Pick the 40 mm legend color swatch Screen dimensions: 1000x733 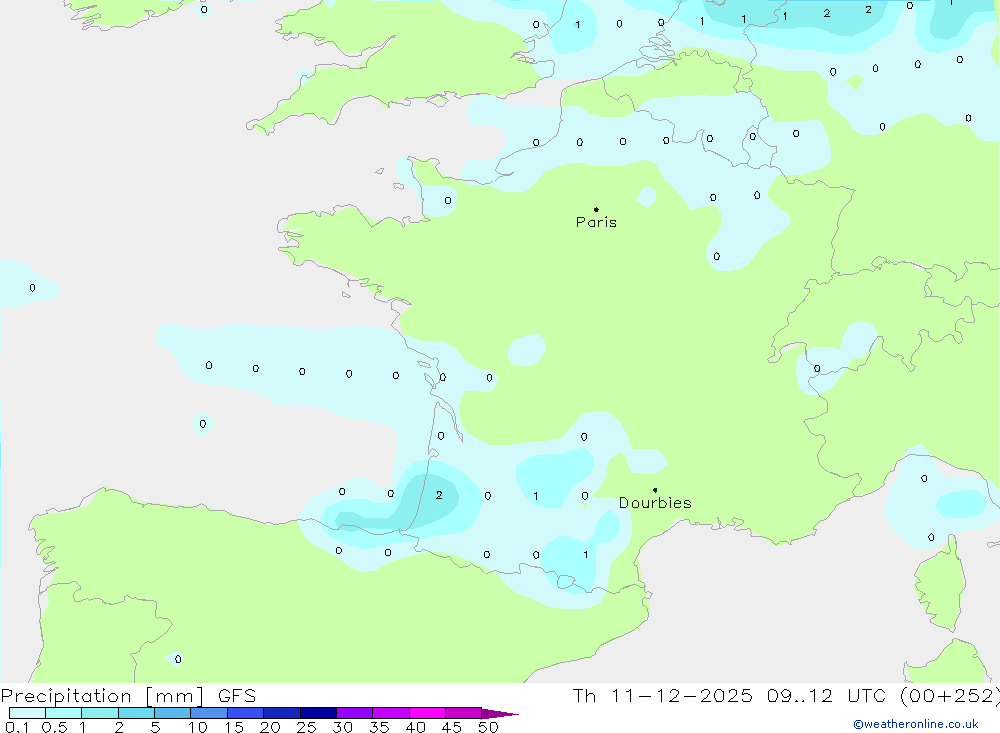pyautogui.click(x=427, y=713)
